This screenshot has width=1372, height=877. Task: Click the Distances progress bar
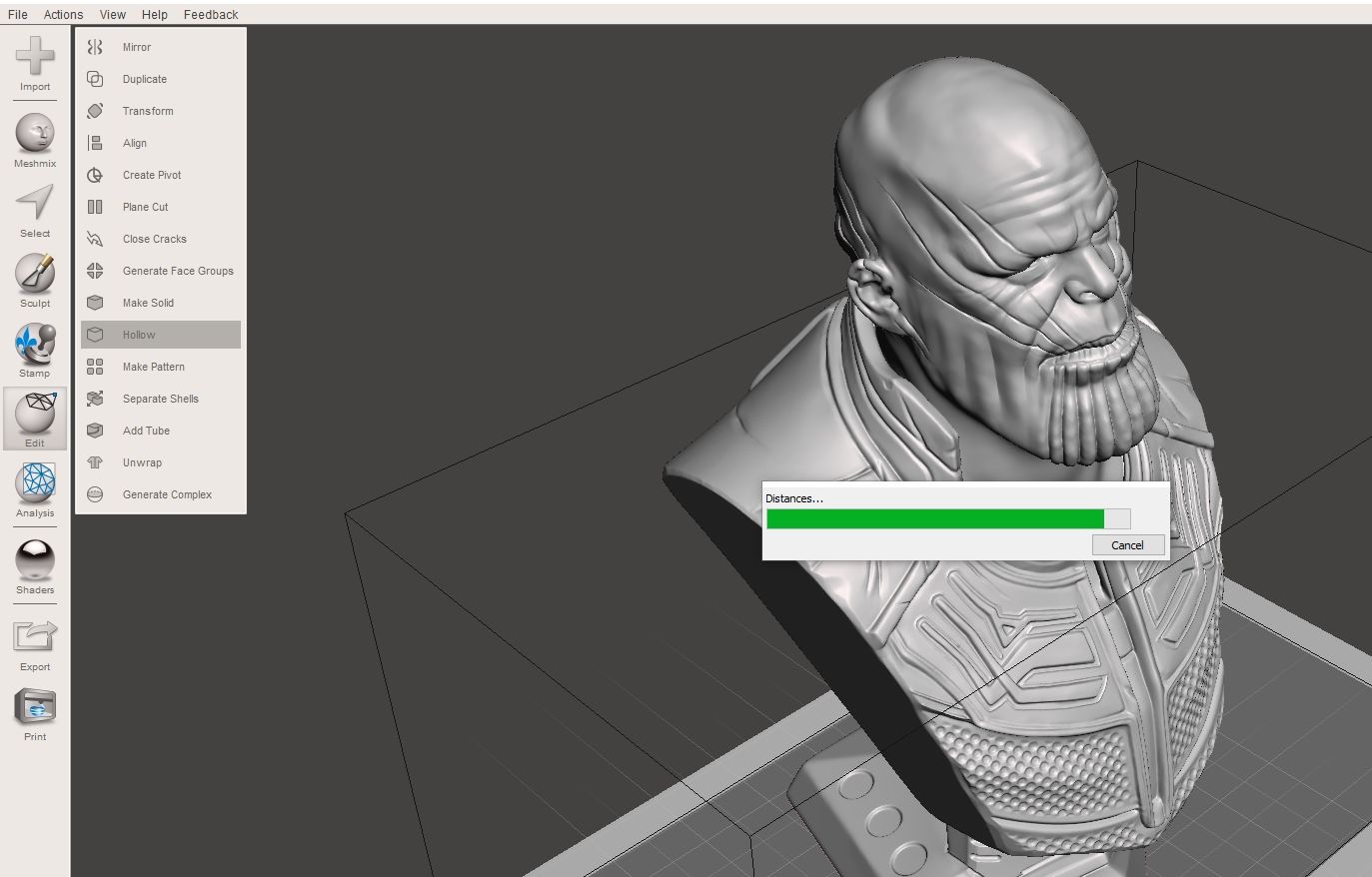947,518
